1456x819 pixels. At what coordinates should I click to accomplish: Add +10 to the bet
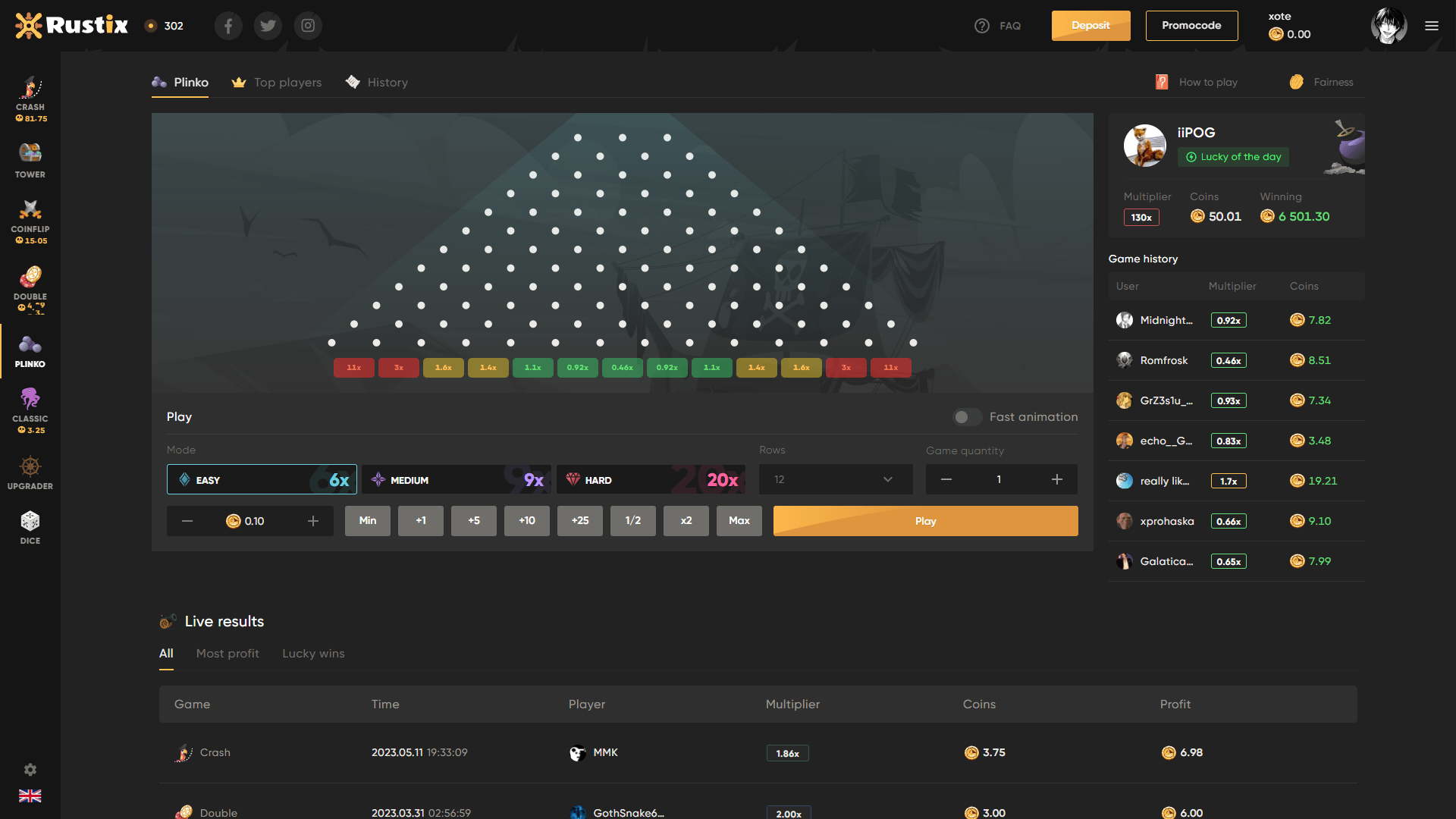pos(527,521)
